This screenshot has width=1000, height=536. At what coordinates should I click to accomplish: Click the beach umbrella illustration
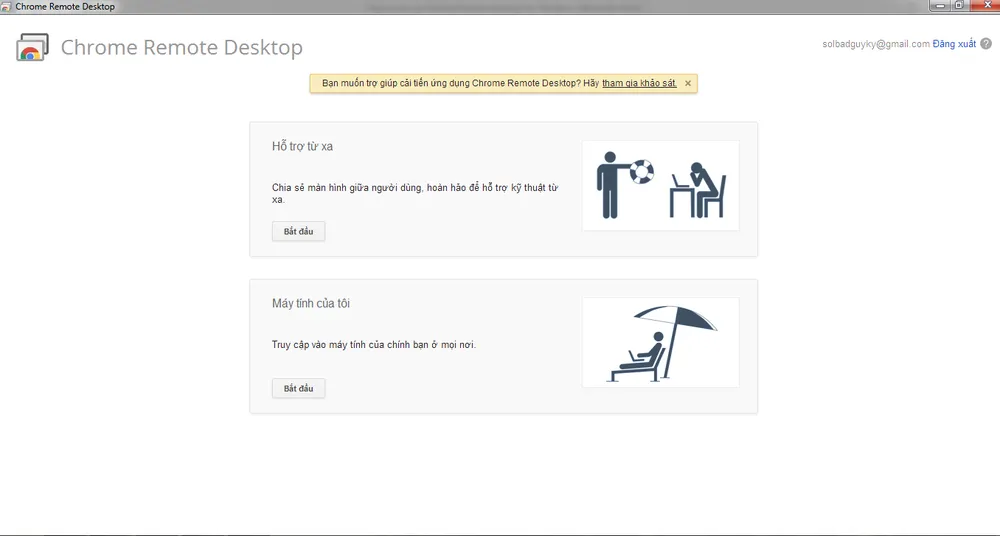pos(661,343)
